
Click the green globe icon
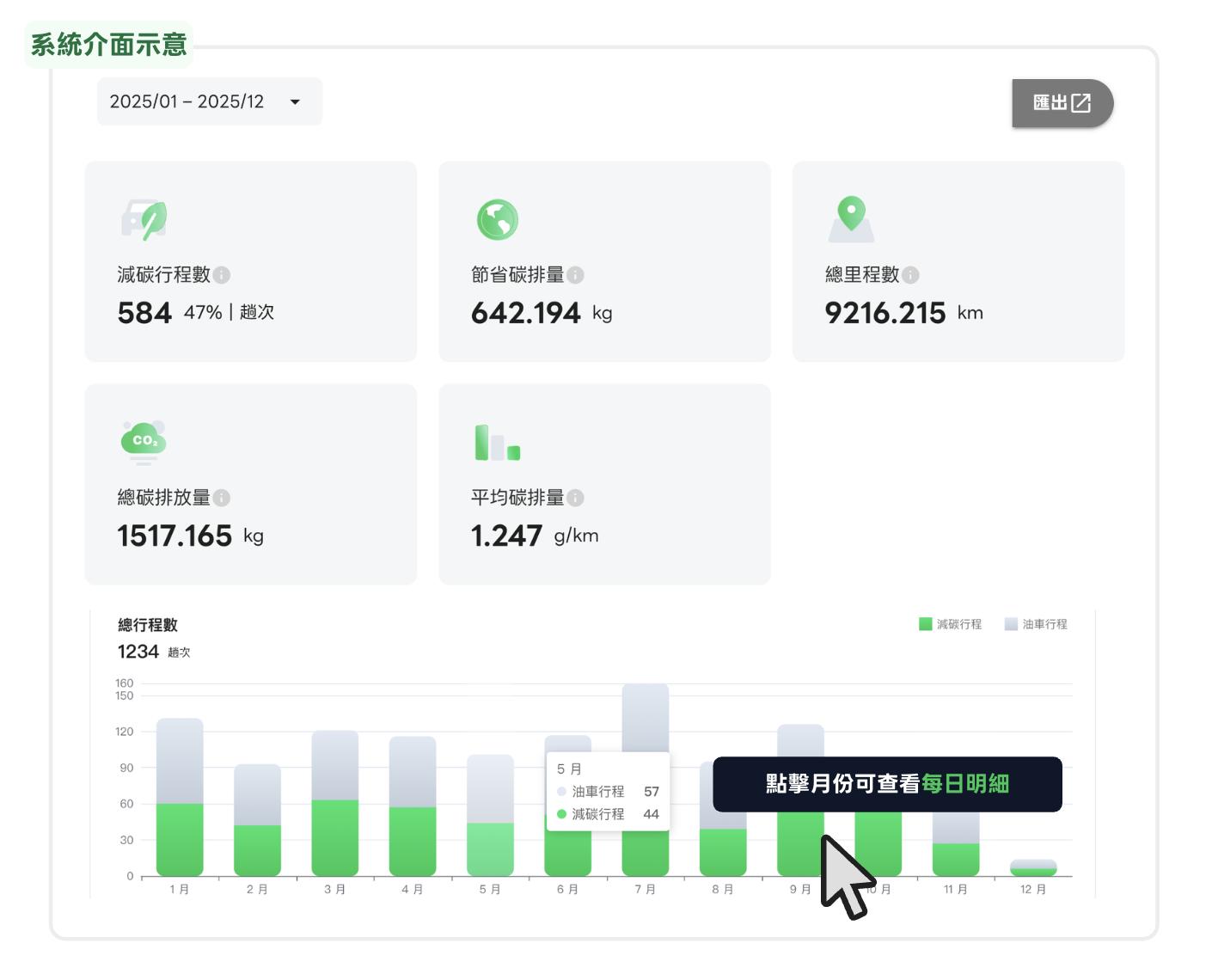coord(498,220)
